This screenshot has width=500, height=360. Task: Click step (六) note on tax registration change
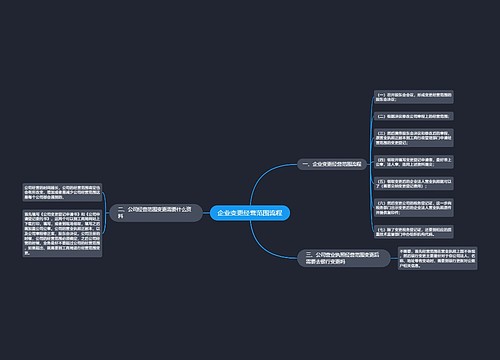(x=413, y=208)
